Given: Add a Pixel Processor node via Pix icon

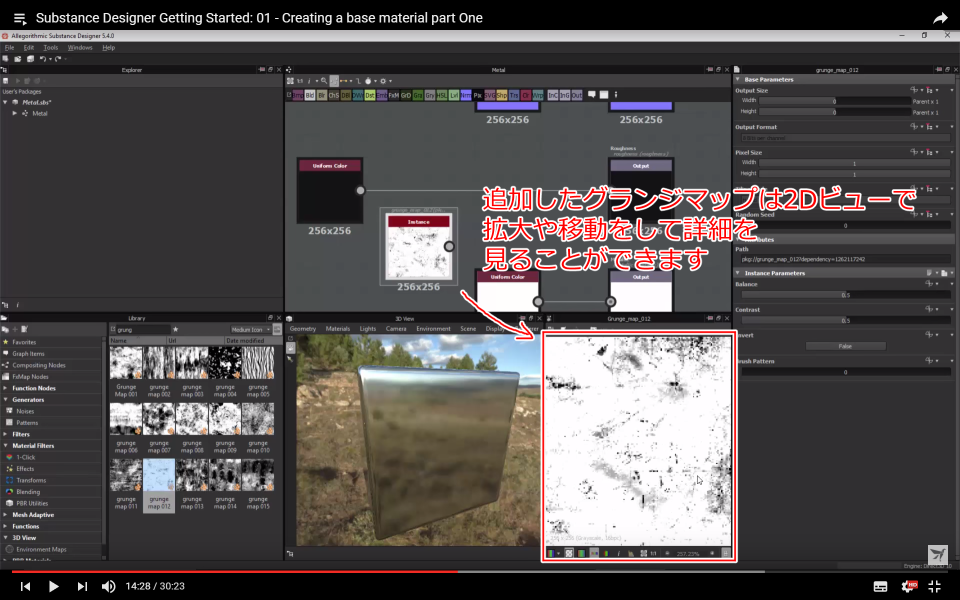Looking at the screenshot, I should (x=478, y=96).
